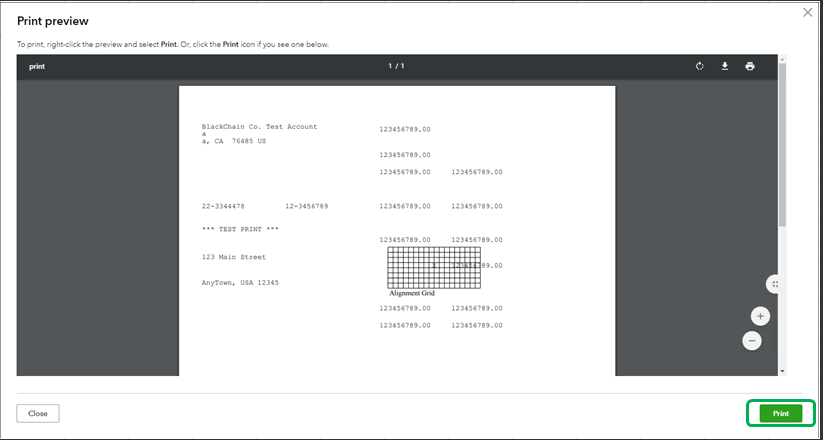Click the 123 Main Street address line
This screenshot has height=440, width=823.
pyautogui.click(x=234, y=257)
